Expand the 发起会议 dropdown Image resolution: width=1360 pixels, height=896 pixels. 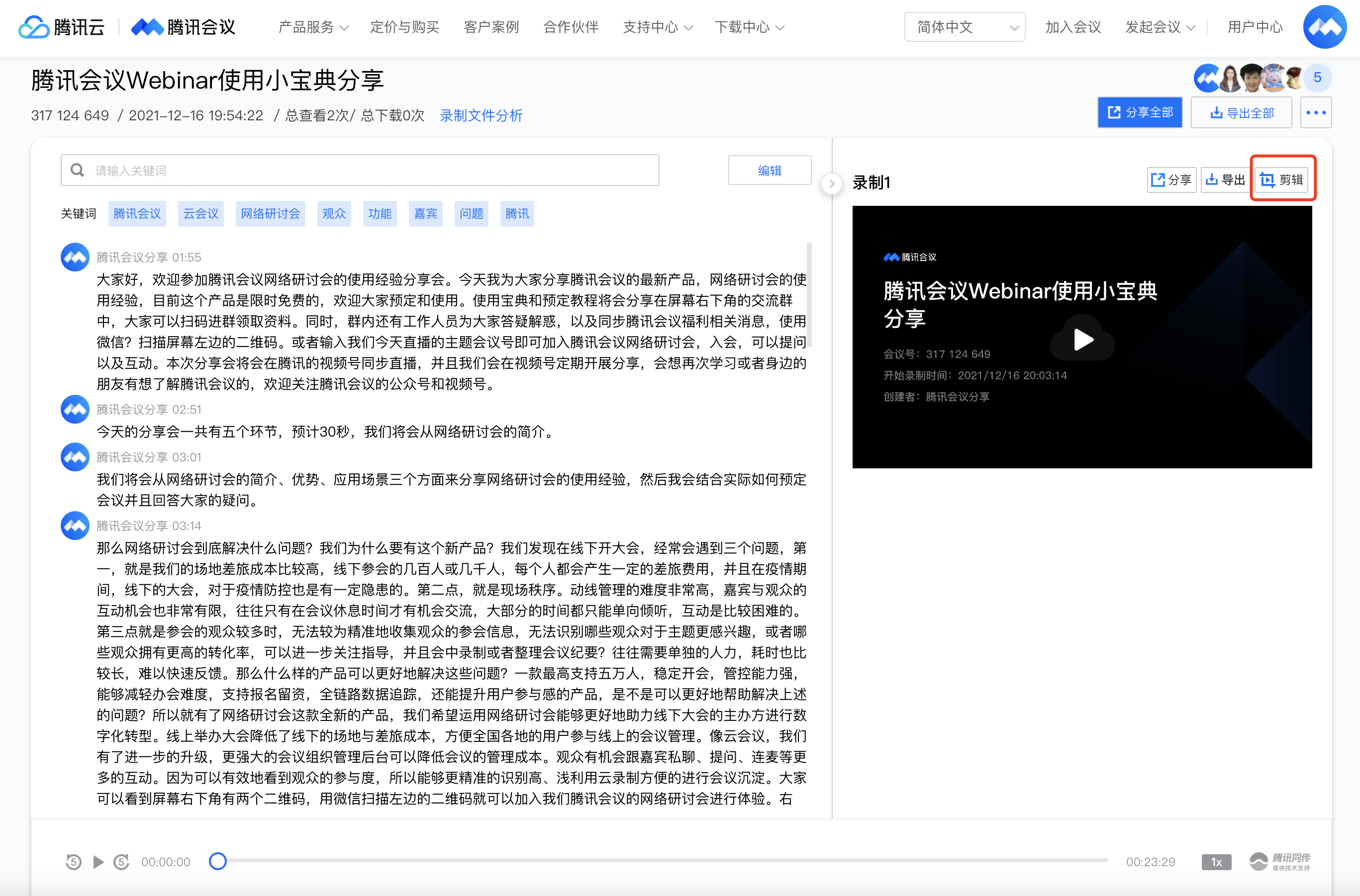(x=1160, y=27)
